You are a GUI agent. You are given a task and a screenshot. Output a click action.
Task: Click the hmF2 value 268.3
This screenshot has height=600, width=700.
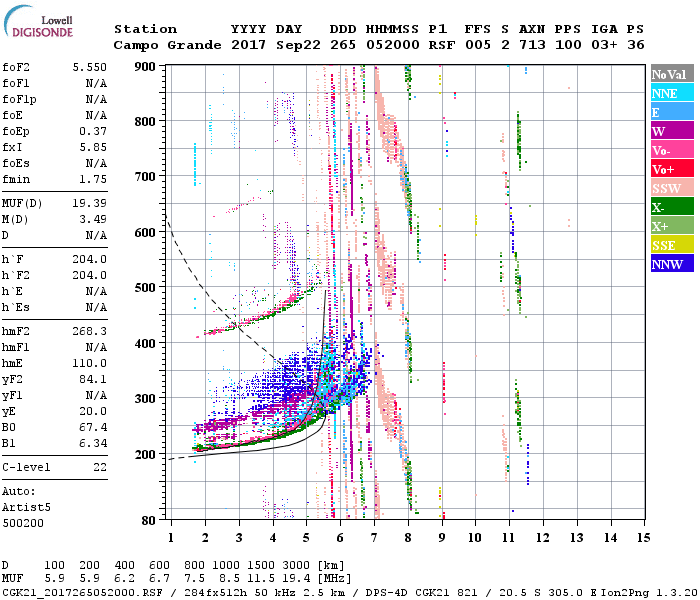pos(90,332)
